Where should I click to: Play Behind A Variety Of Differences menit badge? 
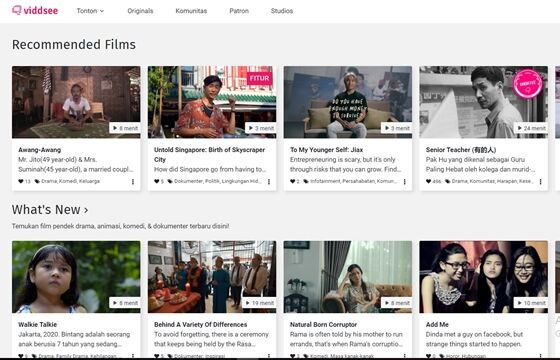[259, 303]
